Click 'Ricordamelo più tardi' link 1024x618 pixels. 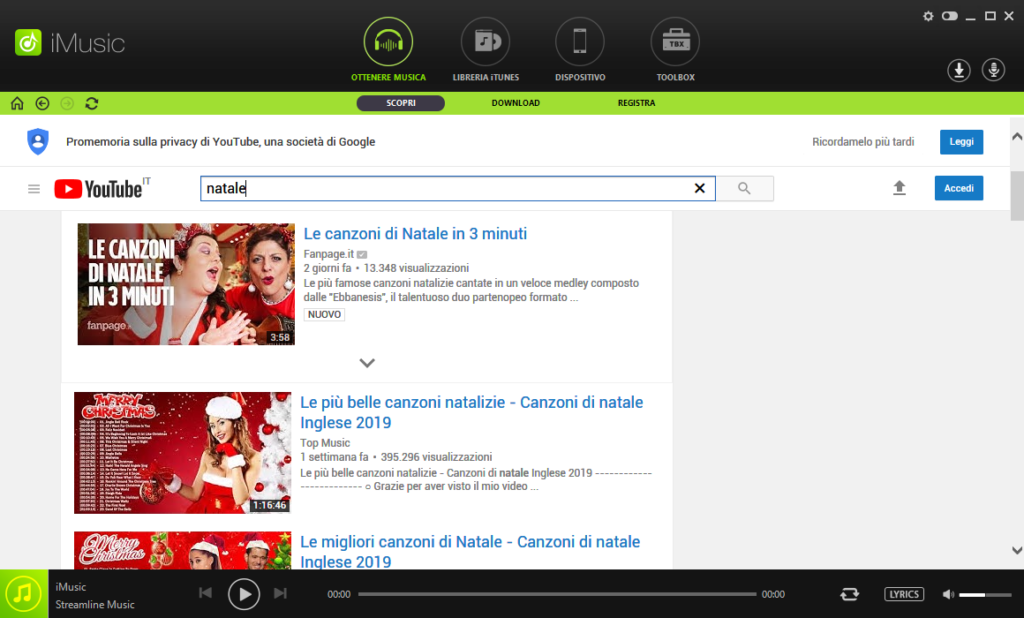pos(863,142)
